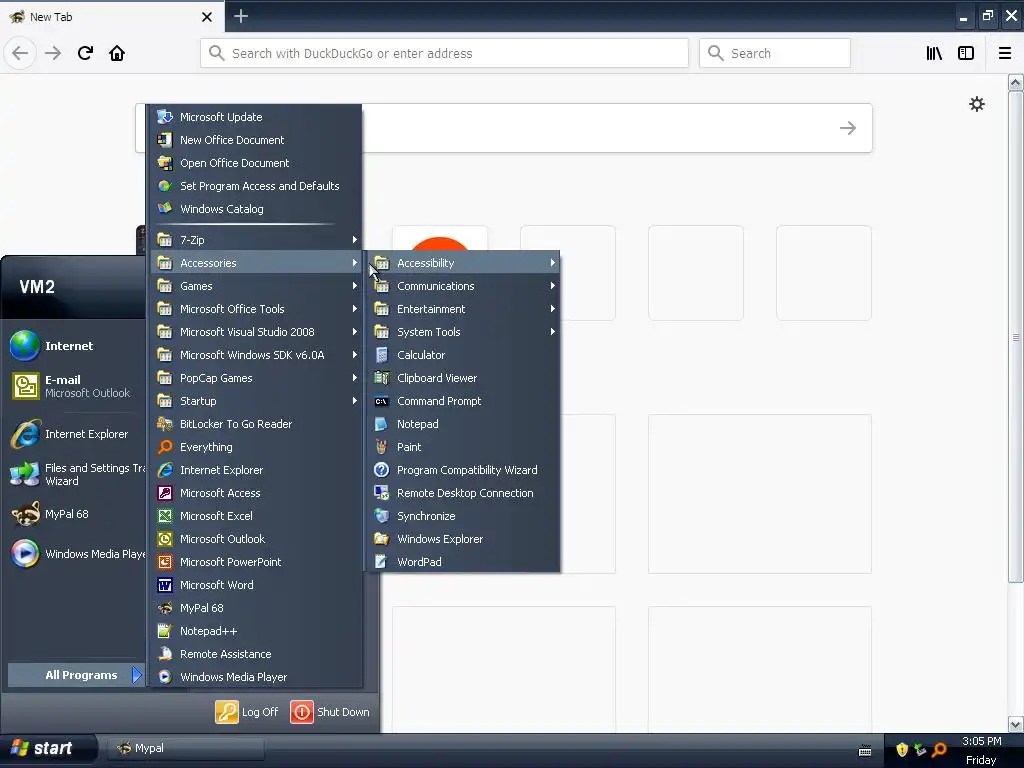Click the Mypal taskbar button
Screen dimensions: 1024x768
(186, 748)
